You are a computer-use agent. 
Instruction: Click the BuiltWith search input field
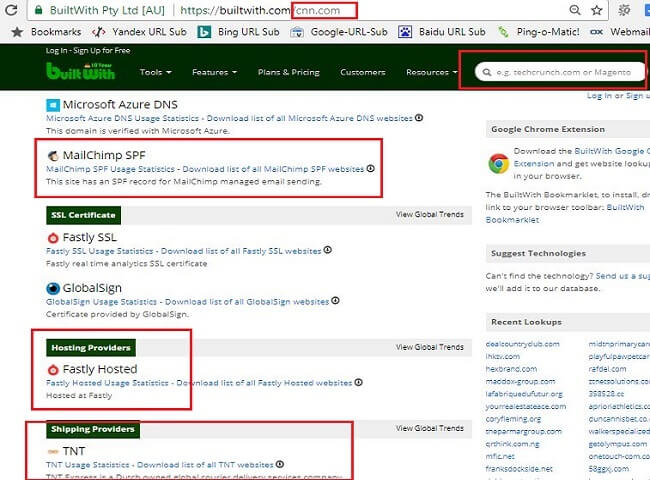click(x=560, y=72)
